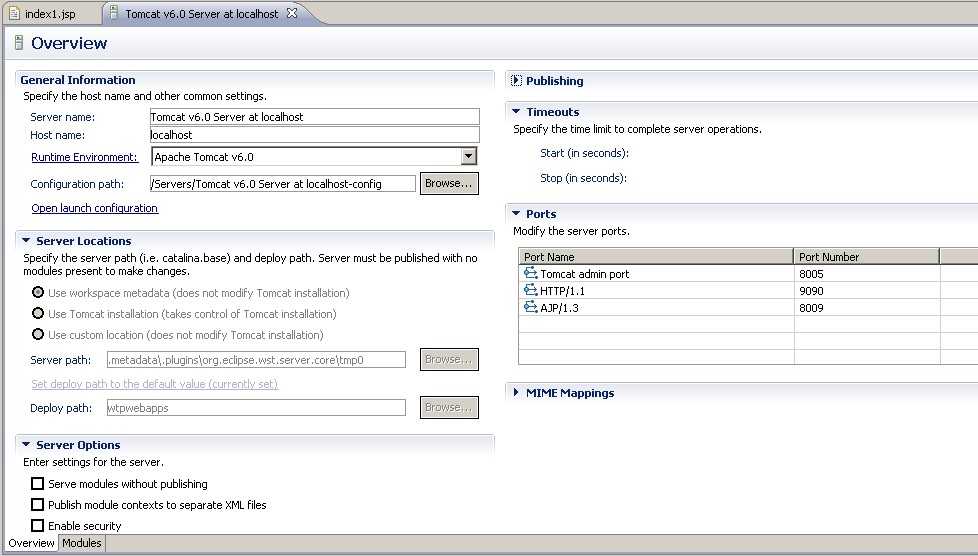Screen dimensions: 978x556
Task: Open the Runtime Environment dropdown arrow
Action: point(468,156)
